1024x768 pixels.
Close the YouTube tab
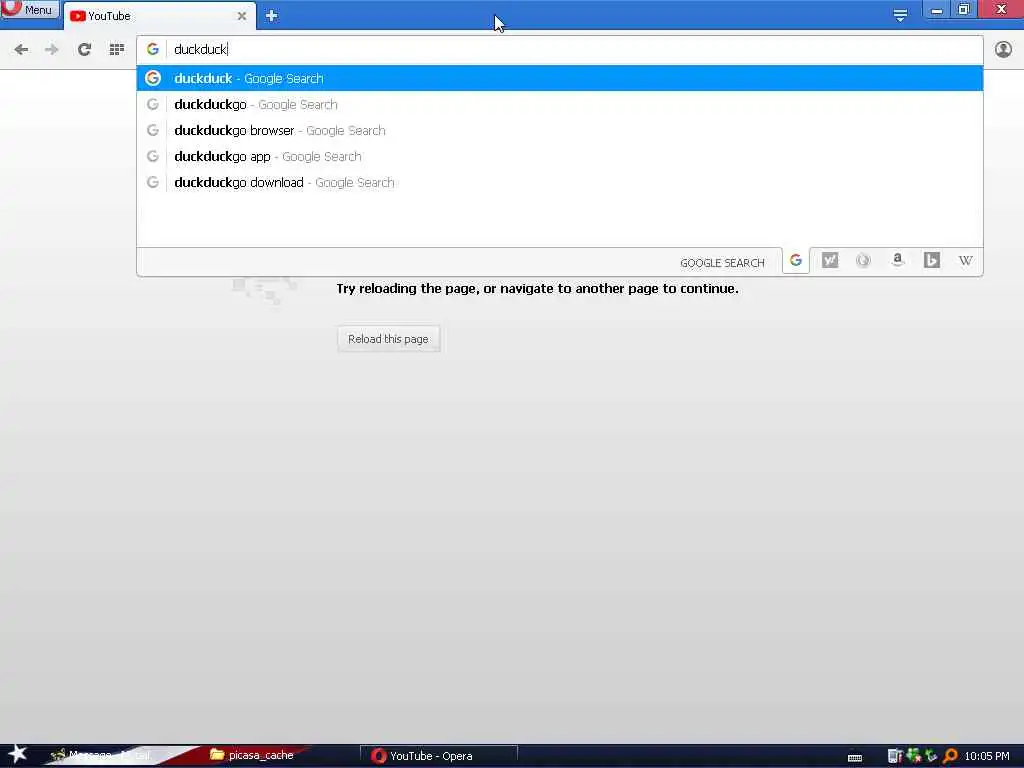(242, 16)
